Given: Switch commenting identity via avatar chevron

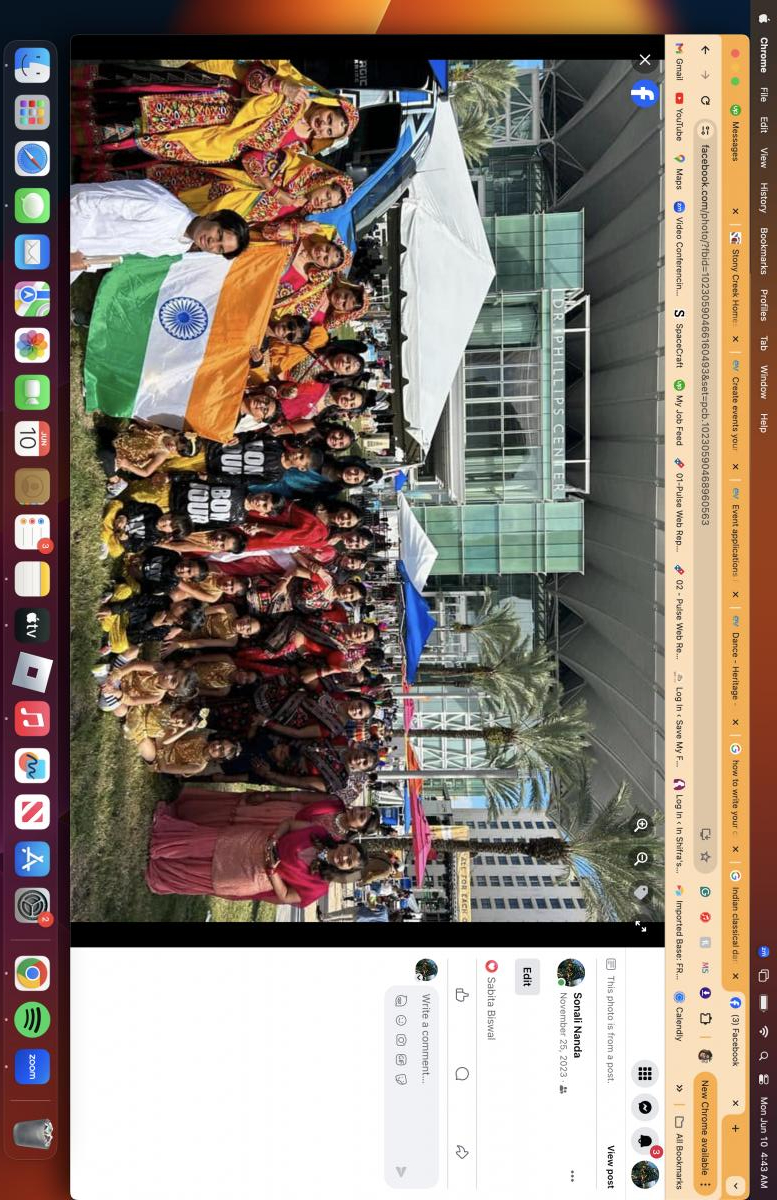Looking at the screenshot, I should [426, 970].
